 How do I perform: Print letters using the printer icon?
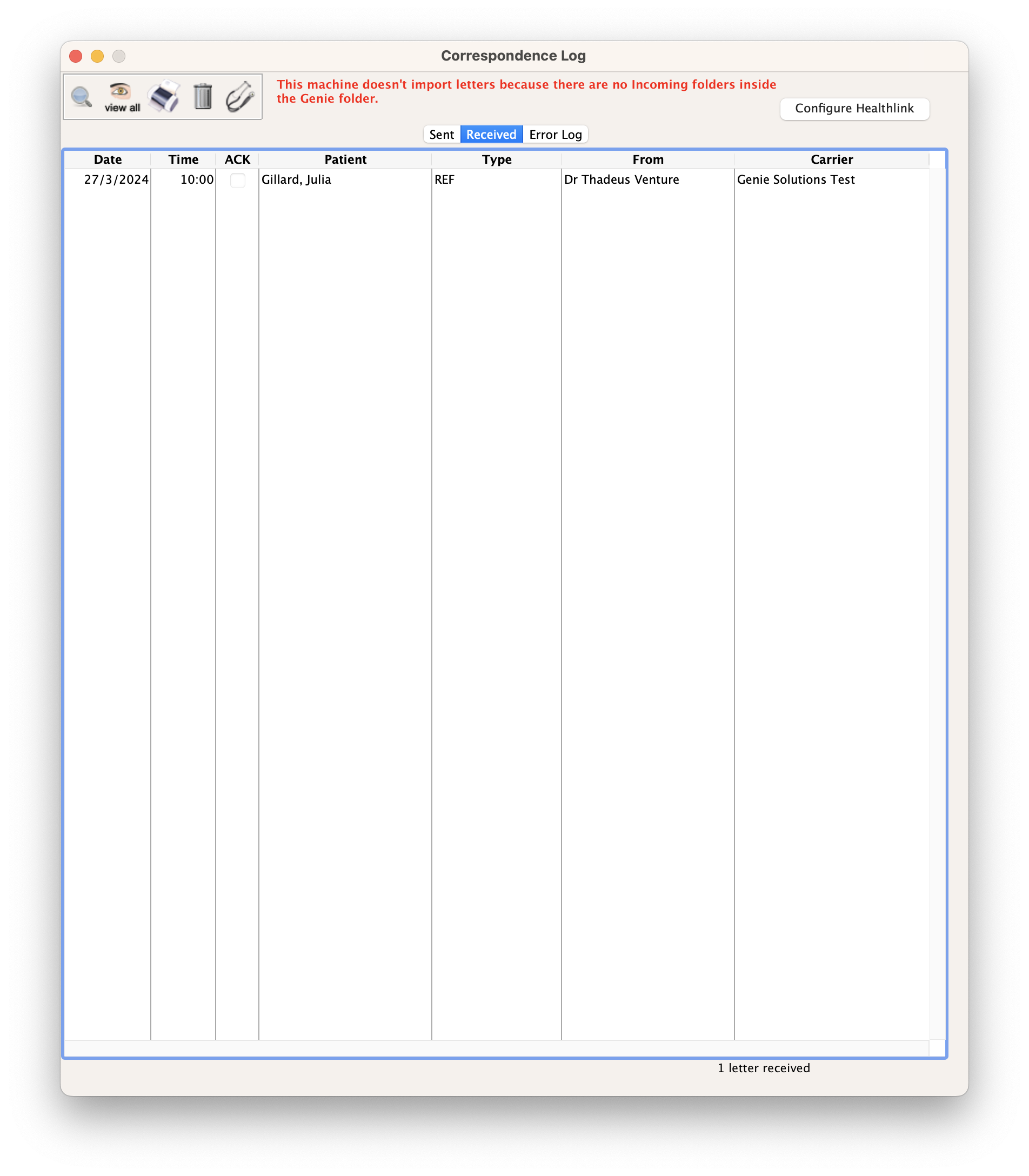[x=164, y=96]
